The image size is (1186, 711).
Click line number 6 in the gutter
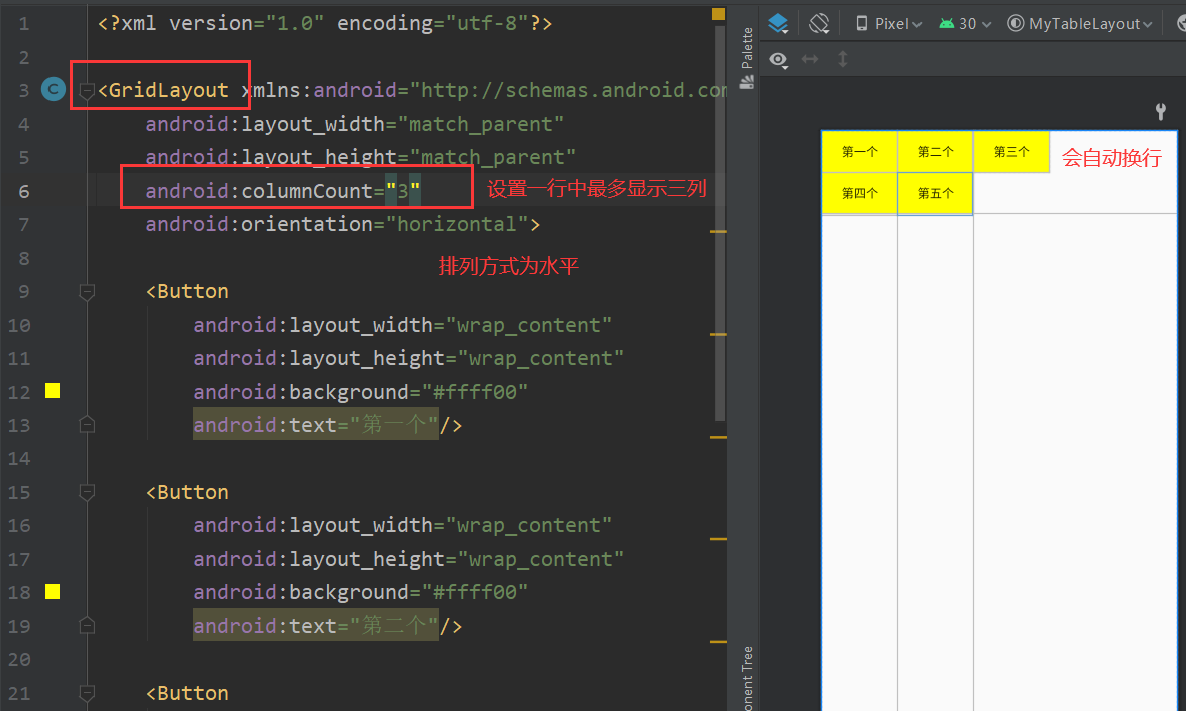(x=23, y=191)
